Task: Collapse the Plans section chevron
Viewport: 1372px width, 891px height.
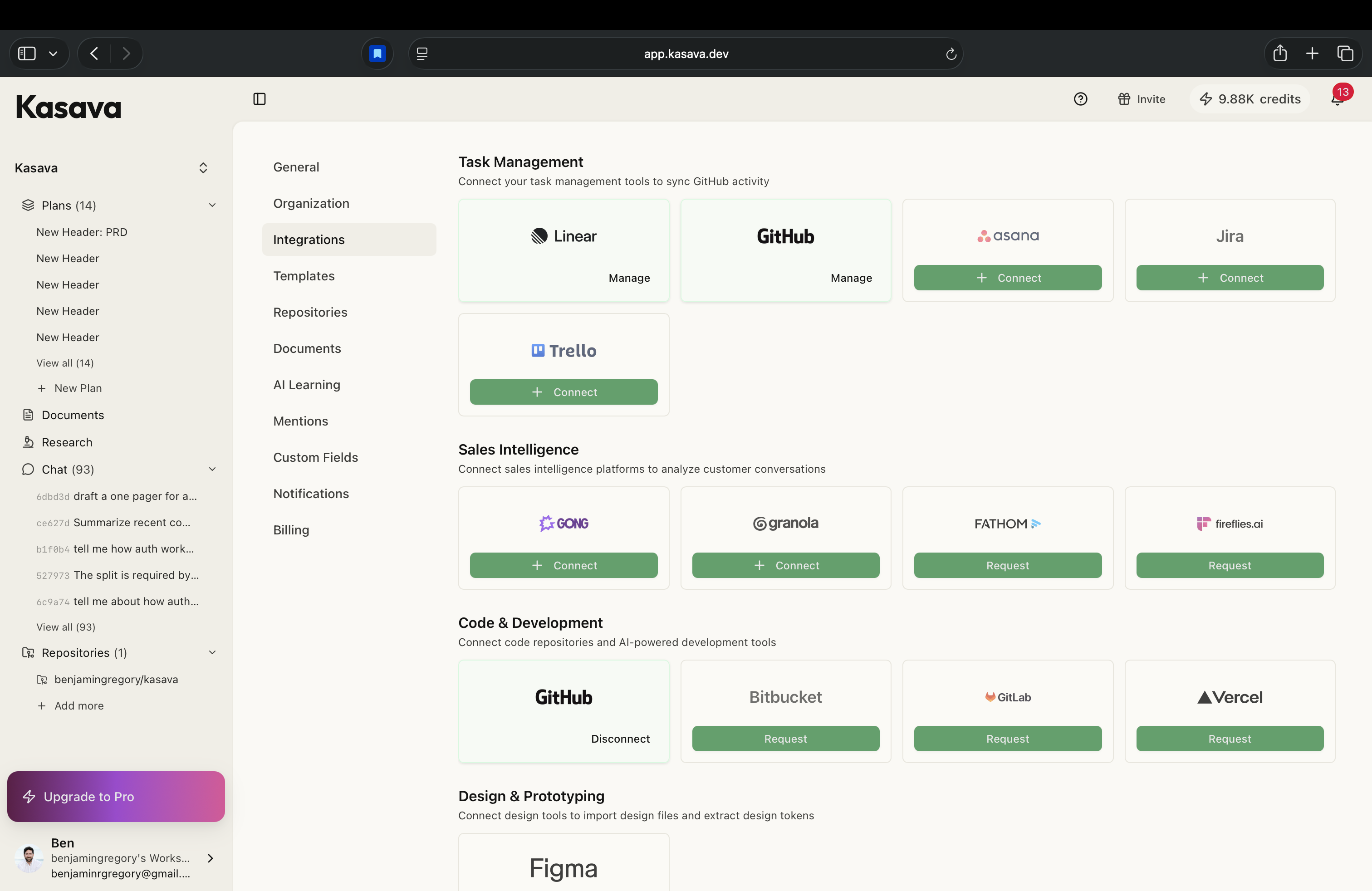Action: click(212, 205)
